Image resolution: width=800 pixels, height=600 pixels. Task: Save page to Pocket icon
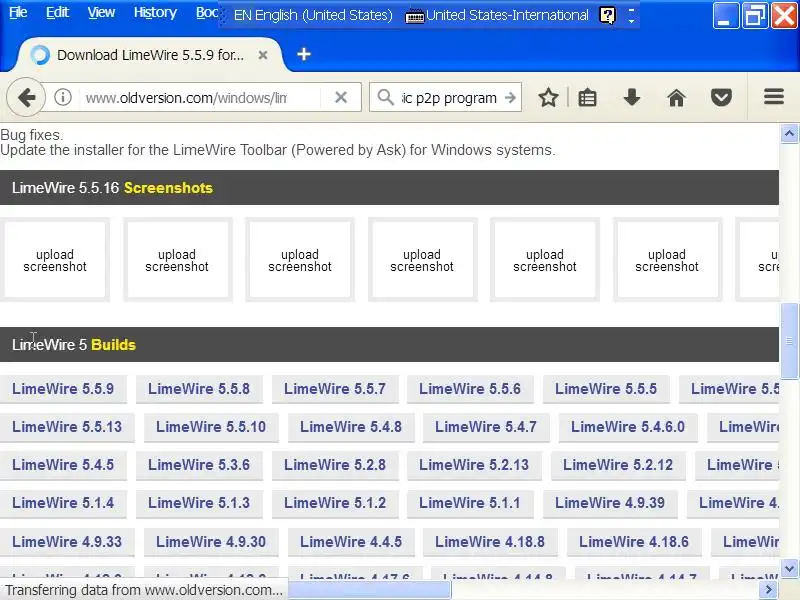(721, 97)
